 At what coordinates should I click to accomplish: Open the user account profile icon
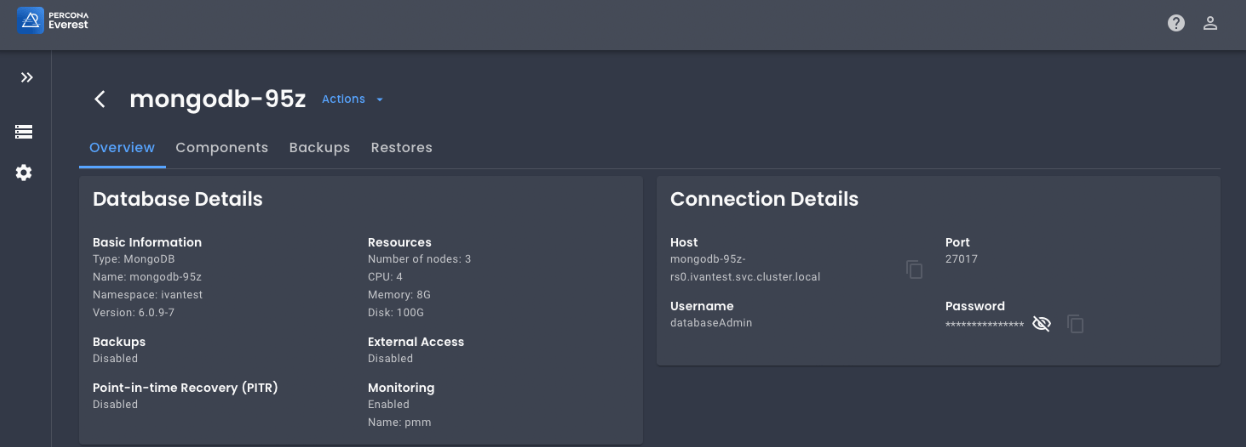pos(1210,23)
